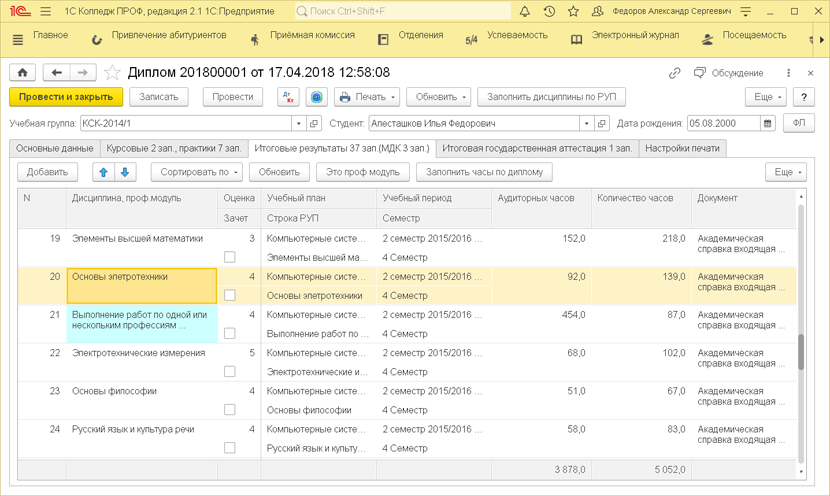Open history clock icon in title bar
830x496 pixels.
(x=549, y=12)
